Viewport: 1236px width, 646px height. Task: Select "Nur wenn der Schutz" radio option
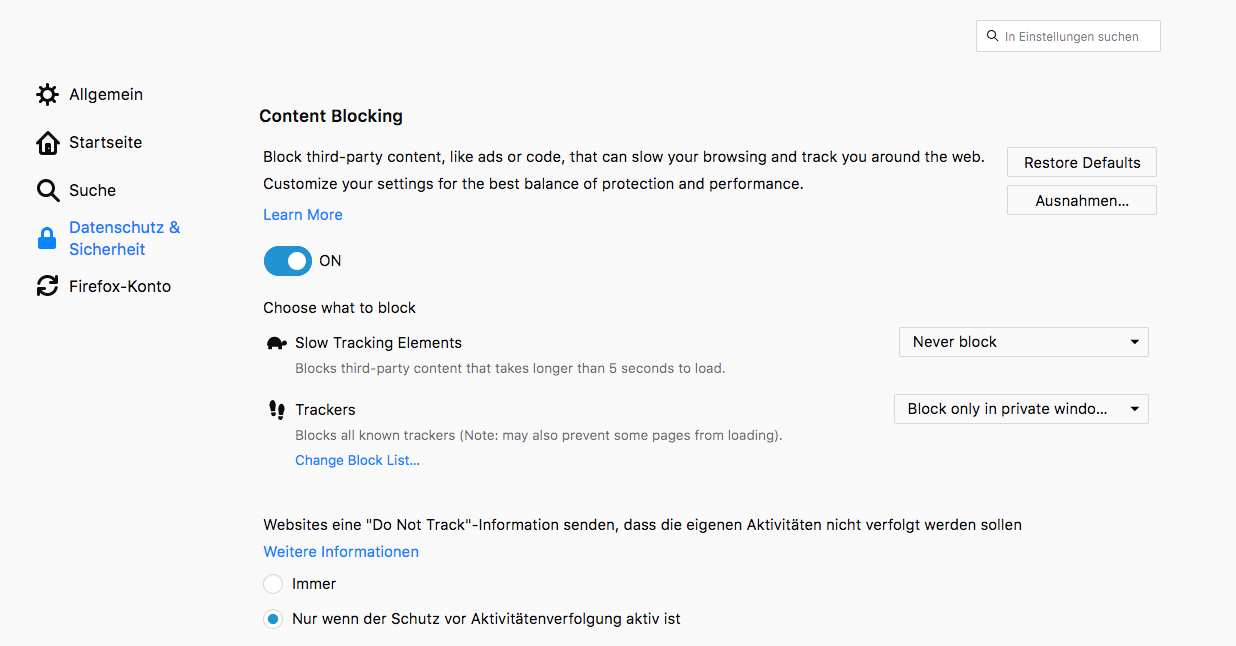click(273, 619)
